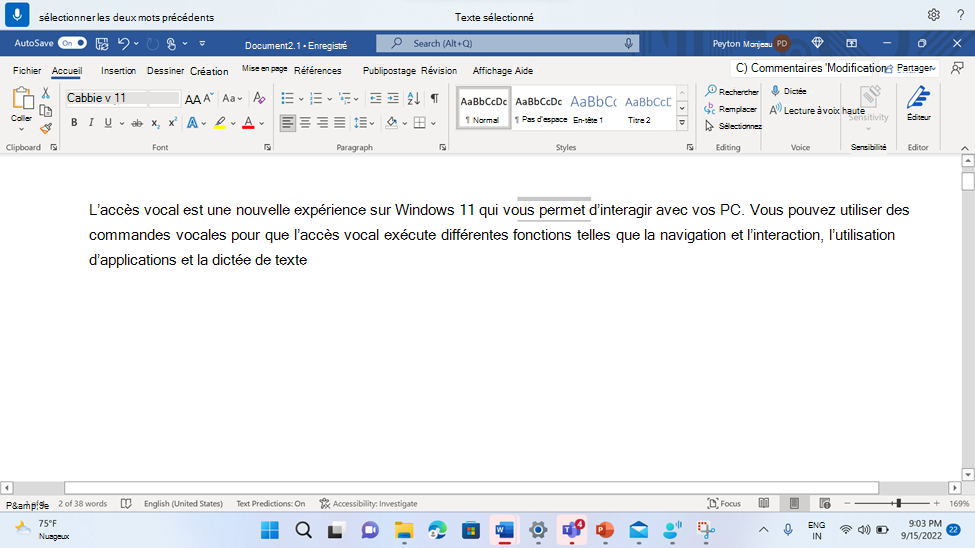This screenshot has width=975, height=548.
Task: Switch to the Références tab
Action: (x=318, y=71)
